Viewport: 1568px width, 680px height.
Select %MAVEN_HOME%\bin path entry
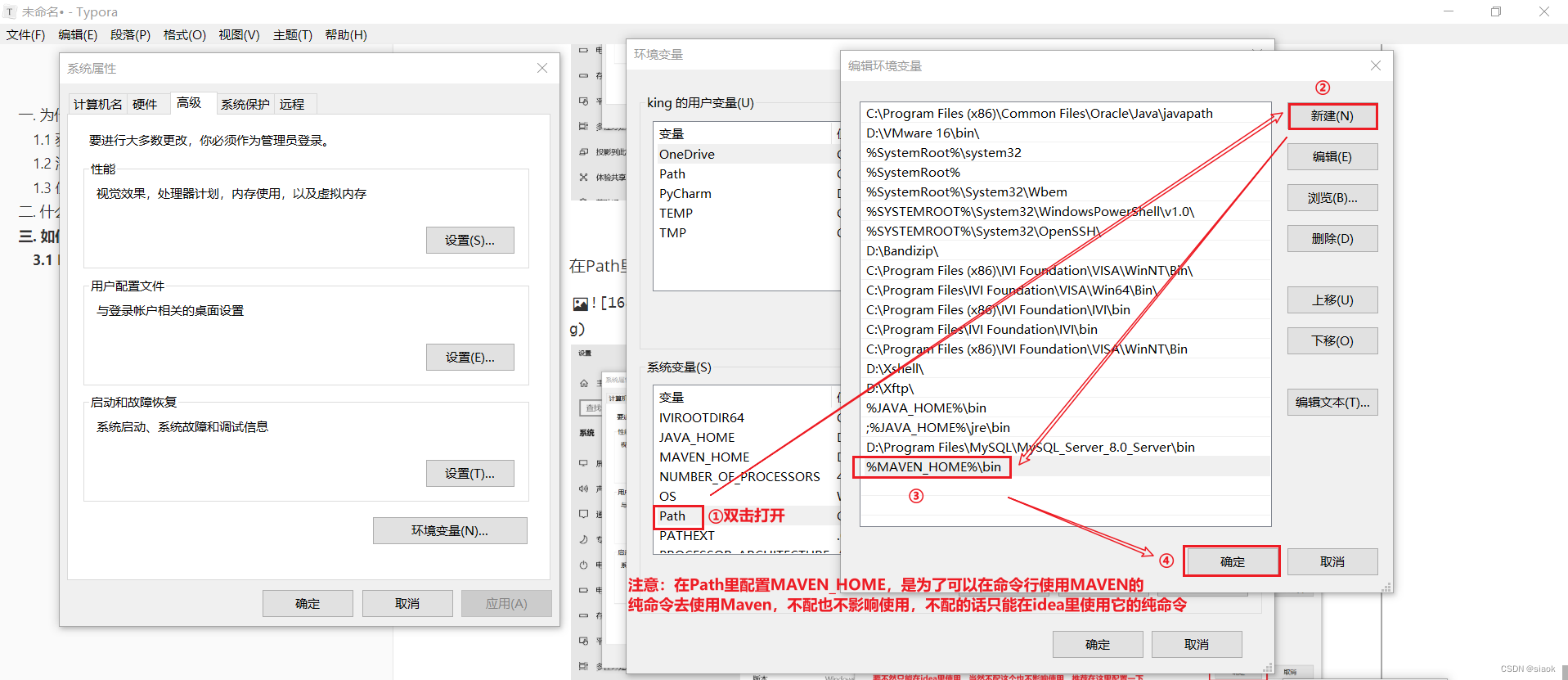point(1066,467)
